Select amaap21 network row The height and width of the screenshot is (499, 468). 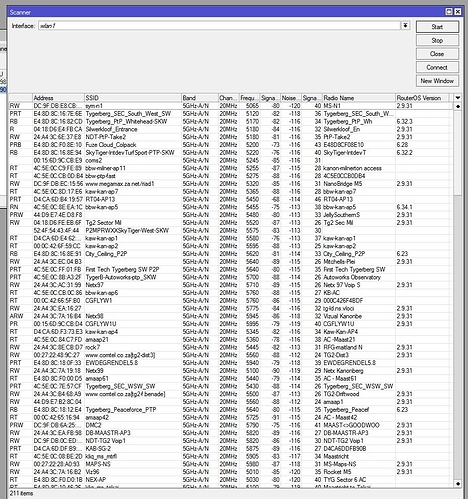231,339
